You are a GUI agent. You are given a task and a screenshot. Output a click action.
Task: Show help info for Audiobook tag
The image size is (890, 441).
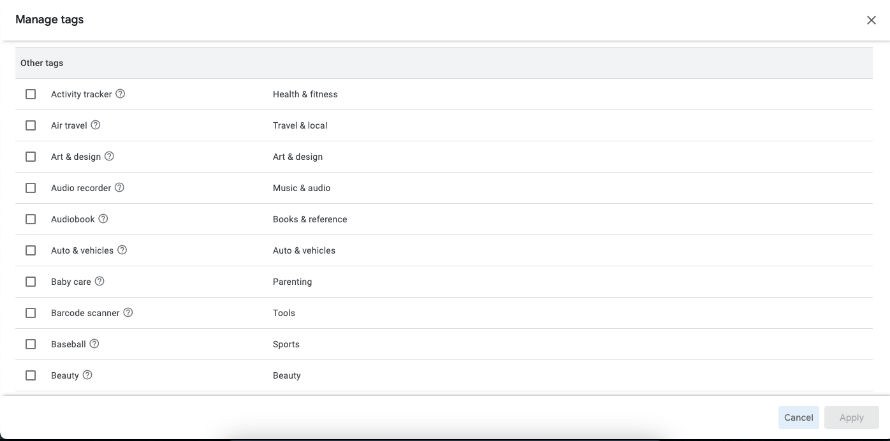(x=103, y=219)
